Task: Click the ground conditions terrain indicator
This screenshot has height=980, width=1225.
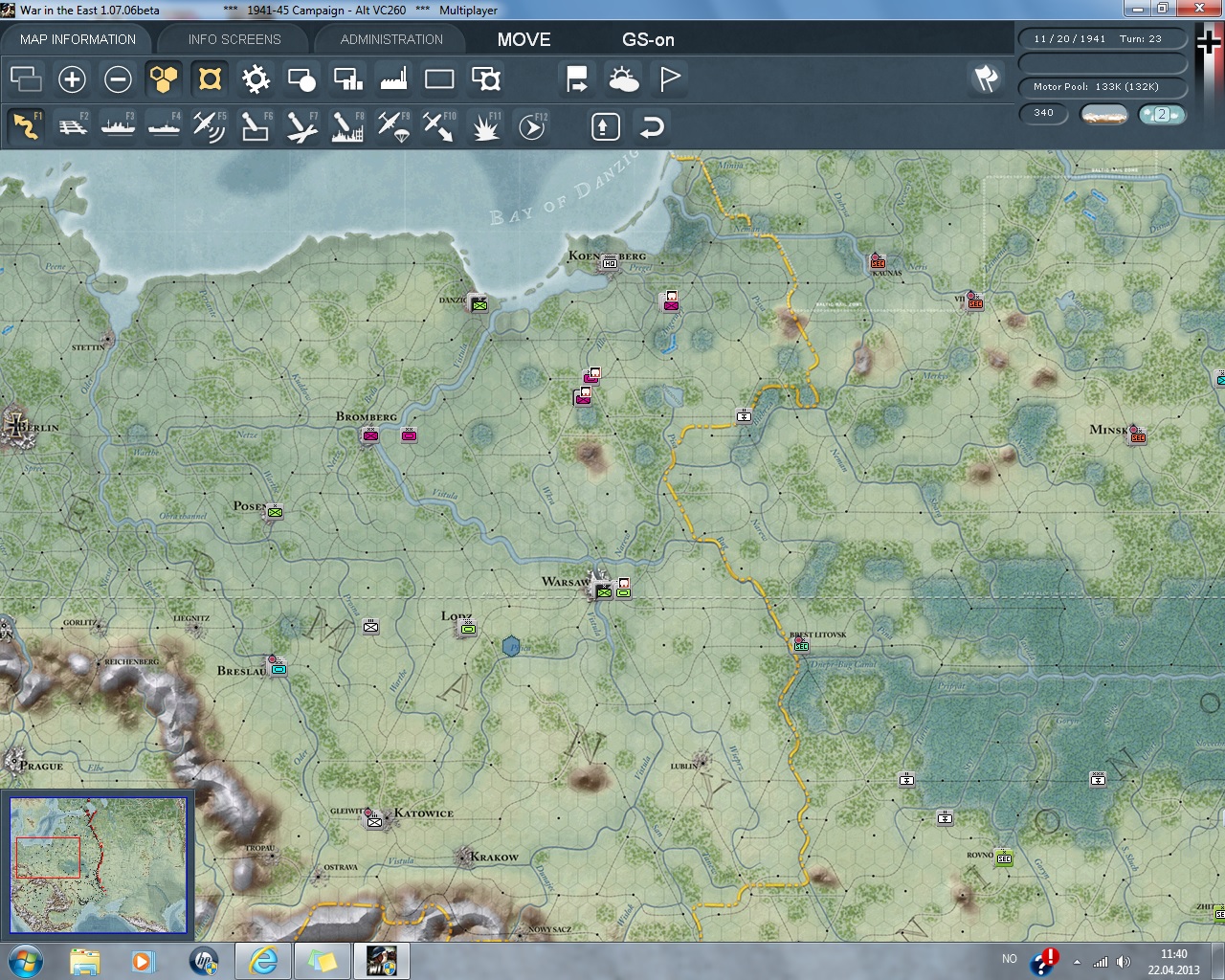Action: 1103,114
